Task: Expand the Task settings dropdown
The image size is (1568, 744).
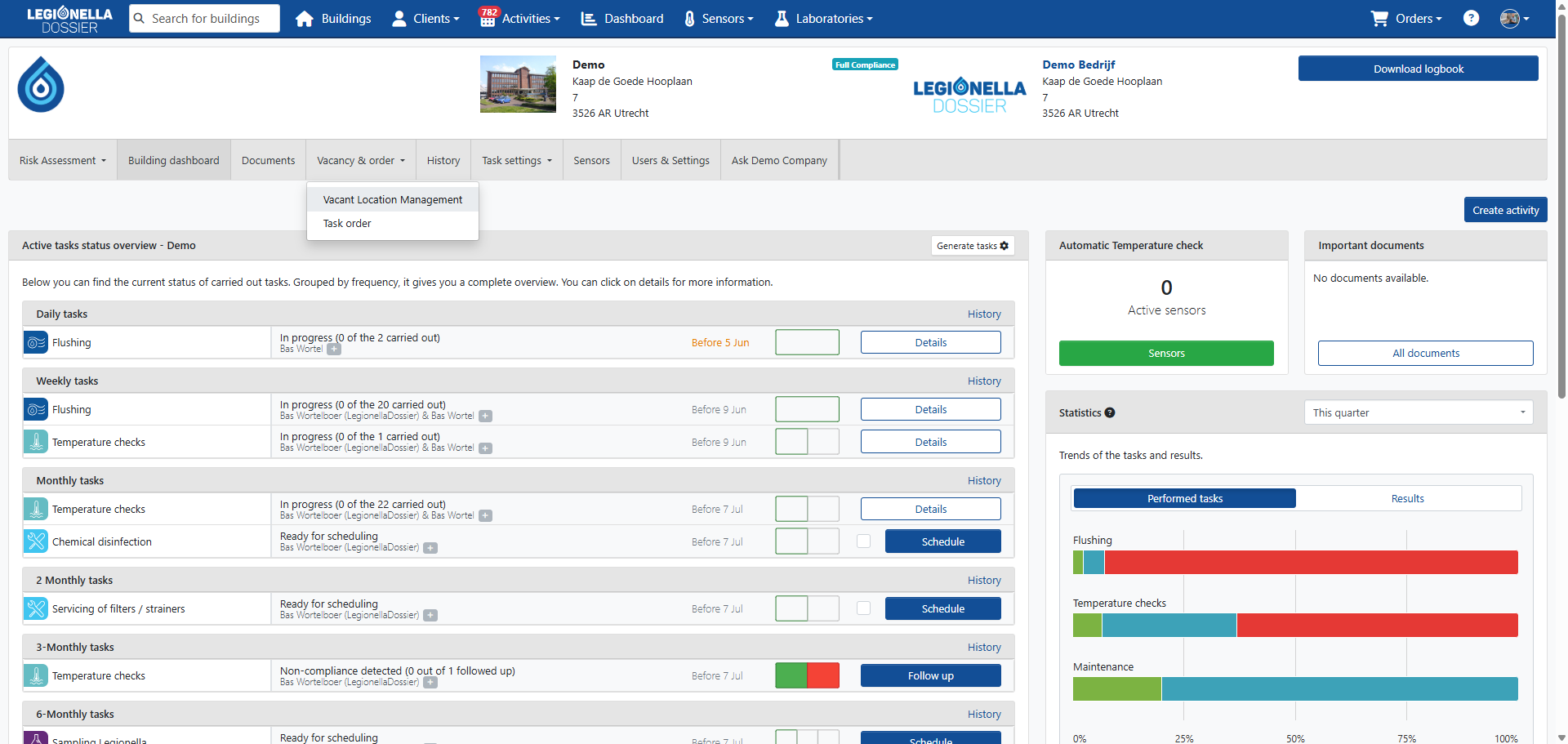Action: [x=516, y=161]
